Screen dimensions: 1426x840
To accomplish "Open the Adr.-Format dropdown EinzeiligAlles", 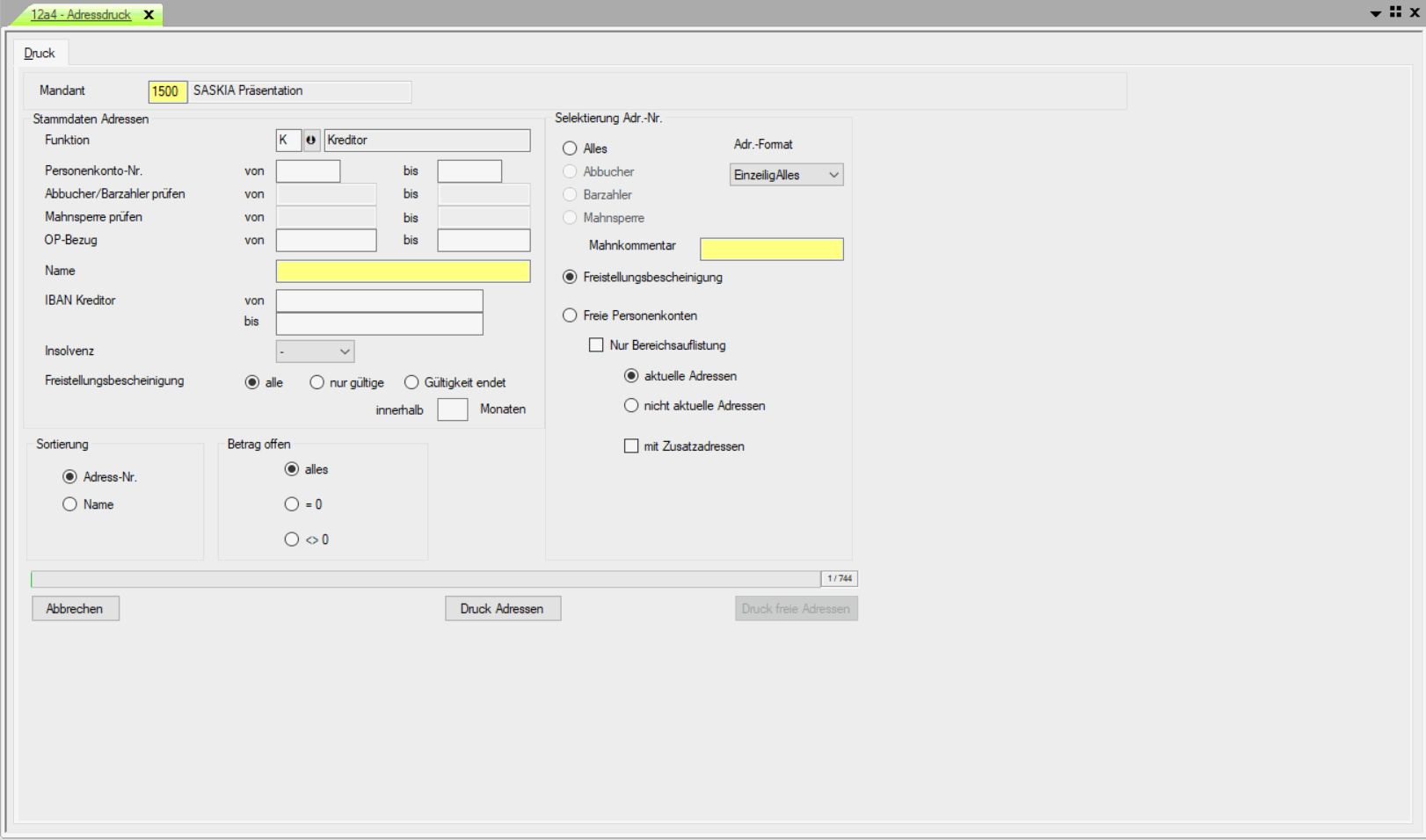I will (x=786, y=175).
